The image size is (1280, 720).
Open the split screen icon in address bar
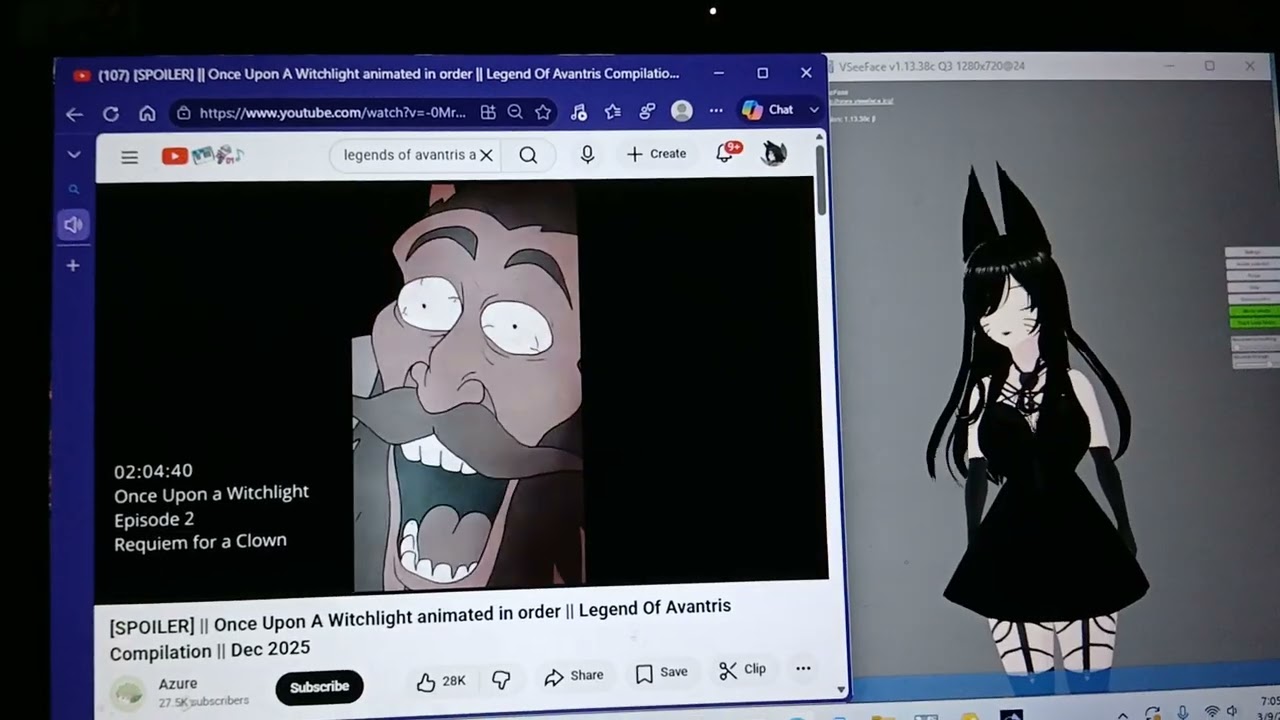pyautogui.click(x=488, y=112)
